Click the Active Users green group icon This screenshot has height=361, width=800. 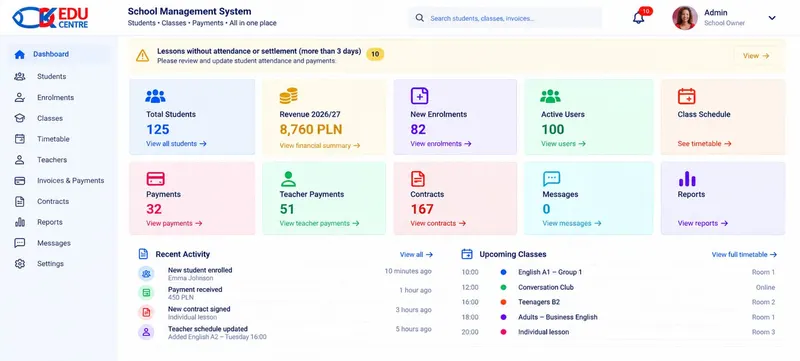551,96
